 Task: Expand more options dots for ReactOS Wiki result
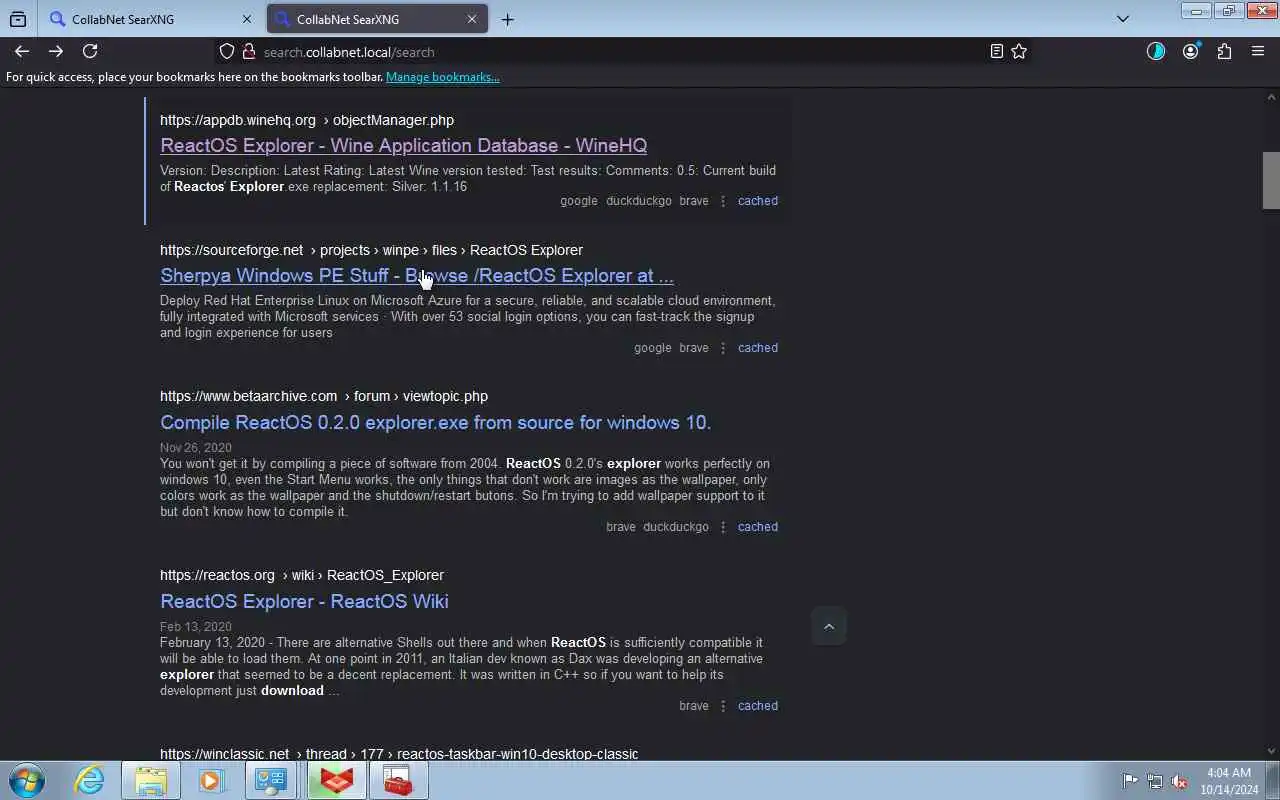(x=723, y=706)
